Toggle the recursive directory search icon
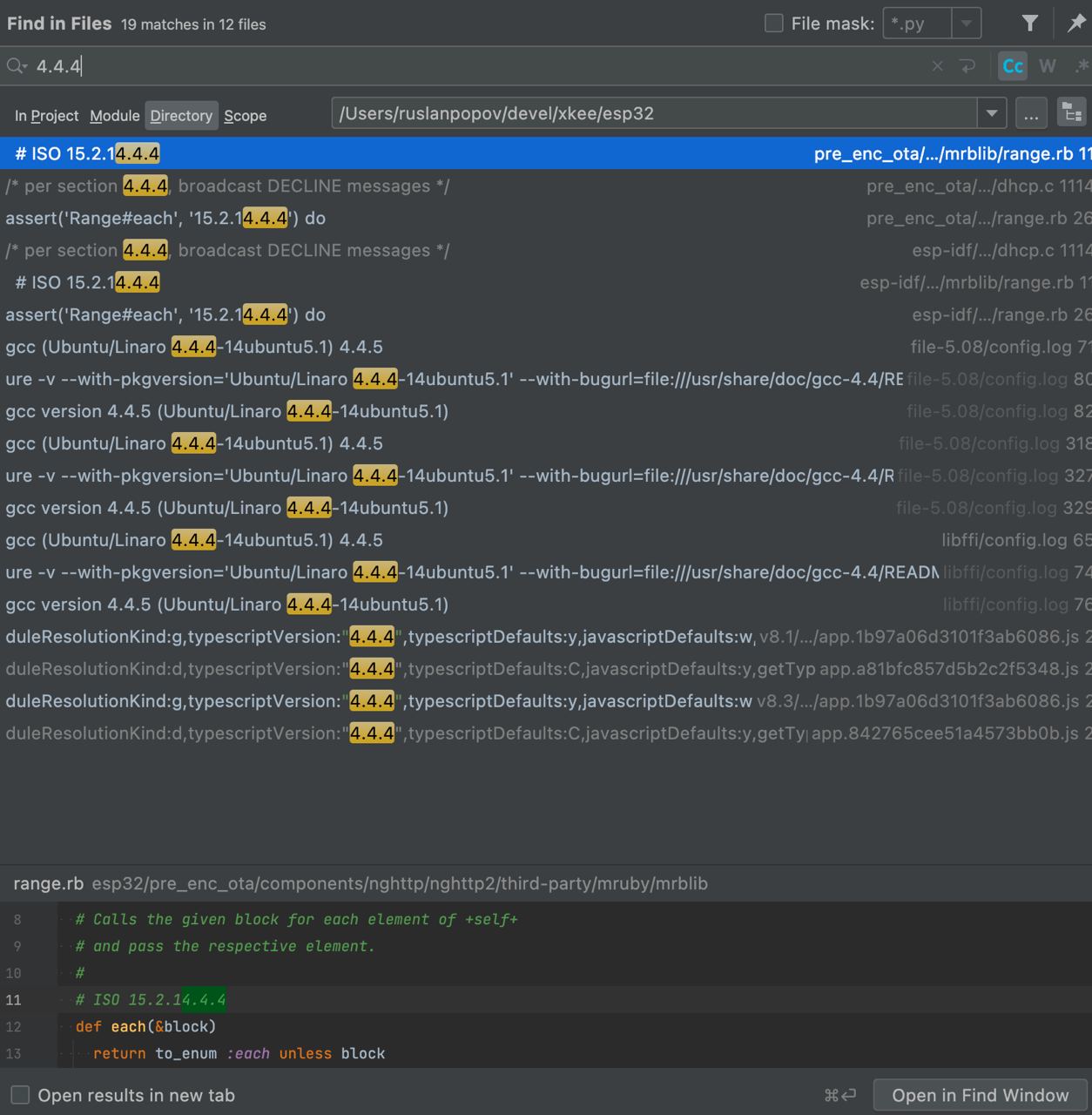 click(1072, 113)
